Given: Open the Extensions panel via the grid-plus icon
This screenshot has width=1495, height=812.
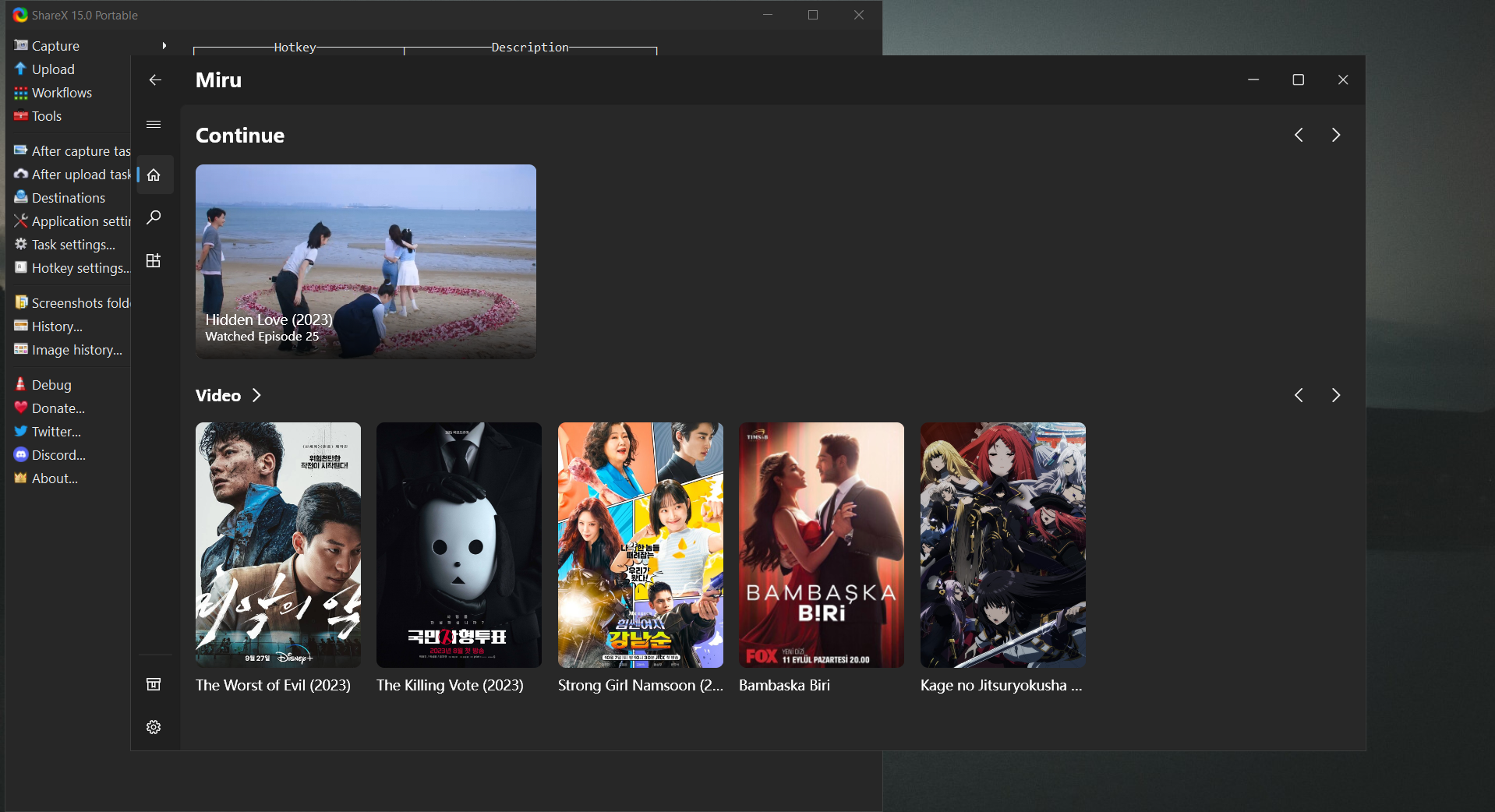Looking at the screenshot, I should [x=154, y=261].
